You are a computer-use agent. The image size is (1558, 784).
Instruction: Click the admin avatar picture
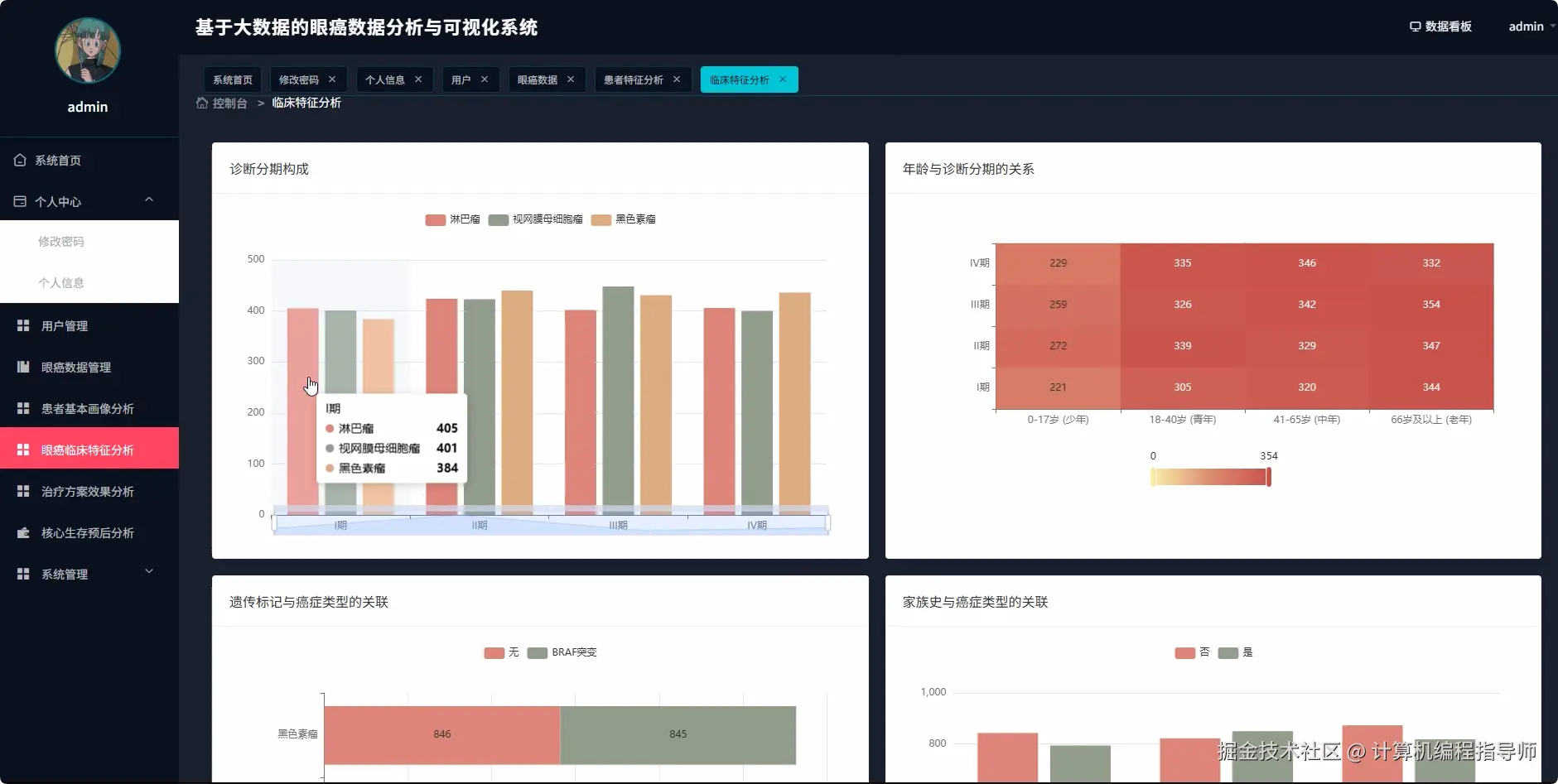[88, 51]
